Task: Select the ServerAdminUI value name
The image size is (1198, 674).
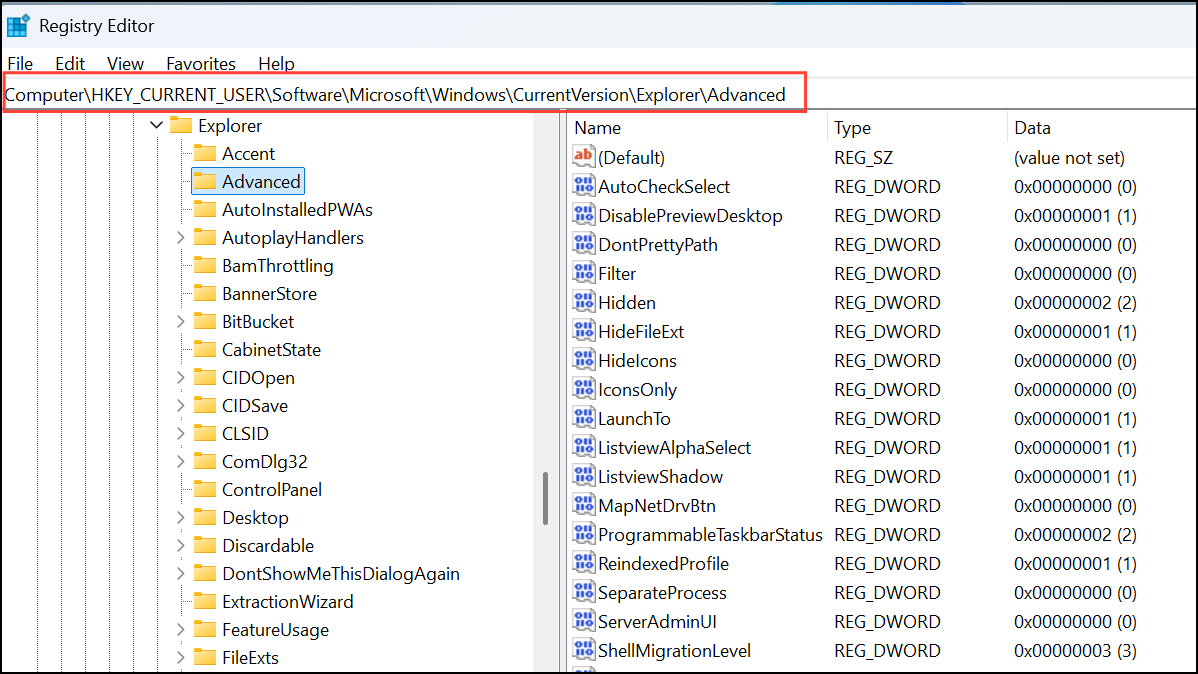Action: pos(657,621)
